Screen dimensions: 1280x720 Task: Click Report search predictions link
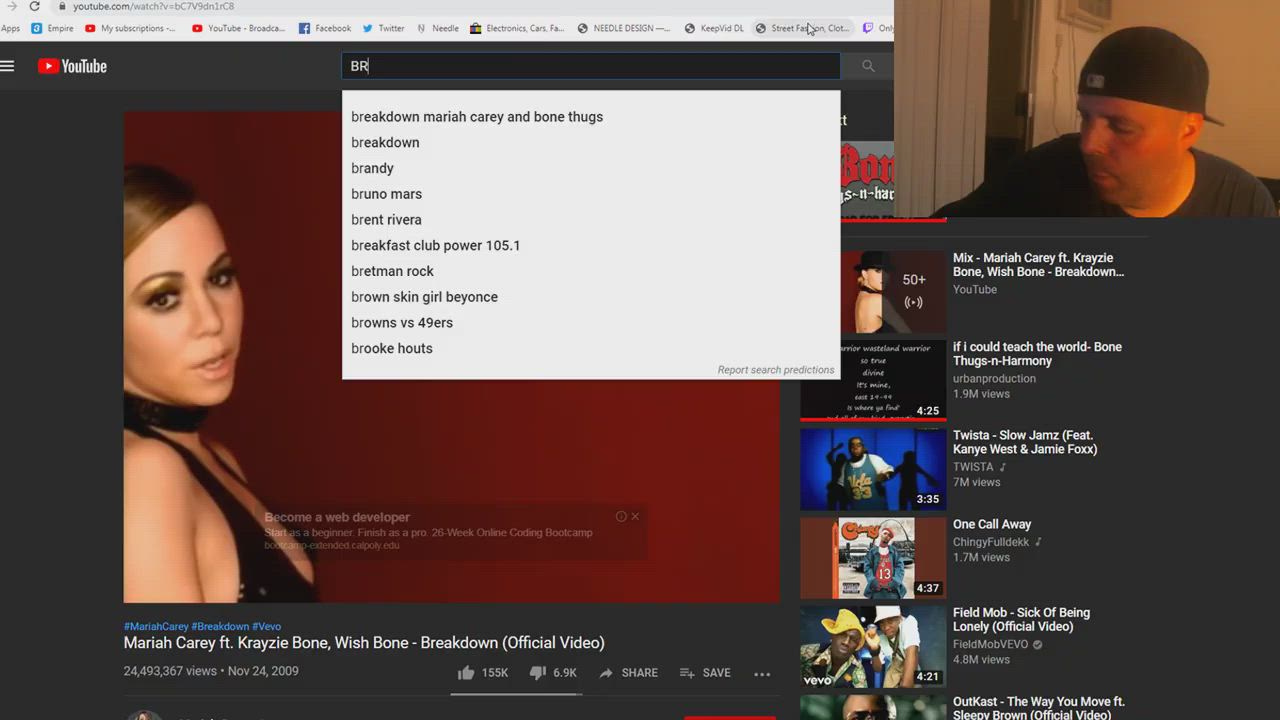click(775, 370)
